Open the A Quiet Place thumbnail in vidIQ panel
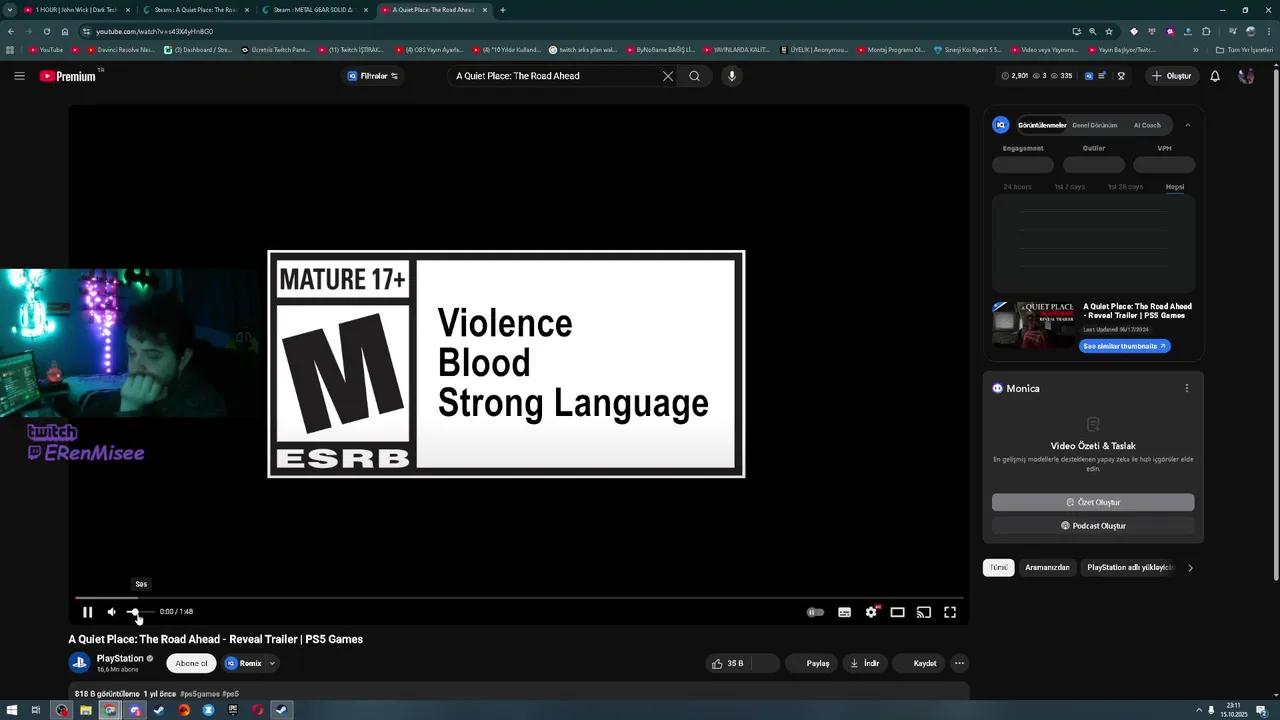 [1033, 324]
